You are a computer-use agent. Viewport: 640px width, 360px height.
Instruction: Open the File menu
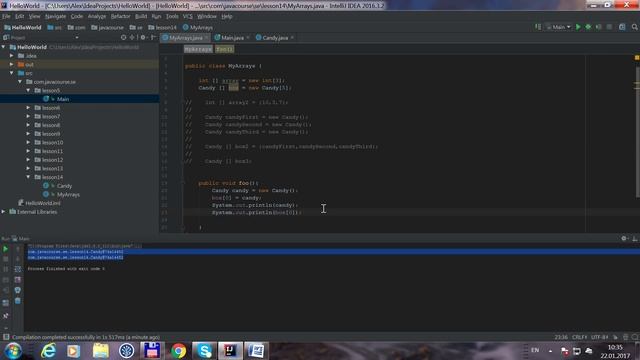6,16
